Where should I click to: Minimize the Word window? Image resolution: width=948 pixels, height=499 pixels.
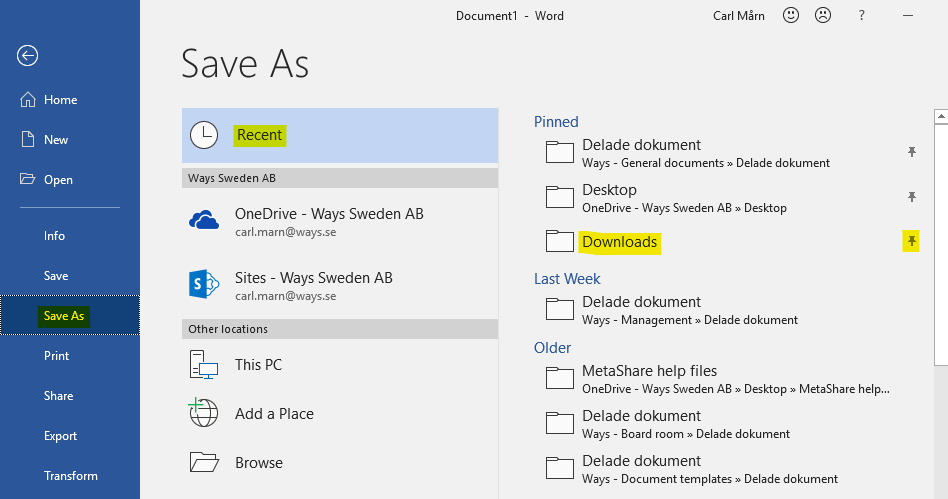tap(908, 16)
